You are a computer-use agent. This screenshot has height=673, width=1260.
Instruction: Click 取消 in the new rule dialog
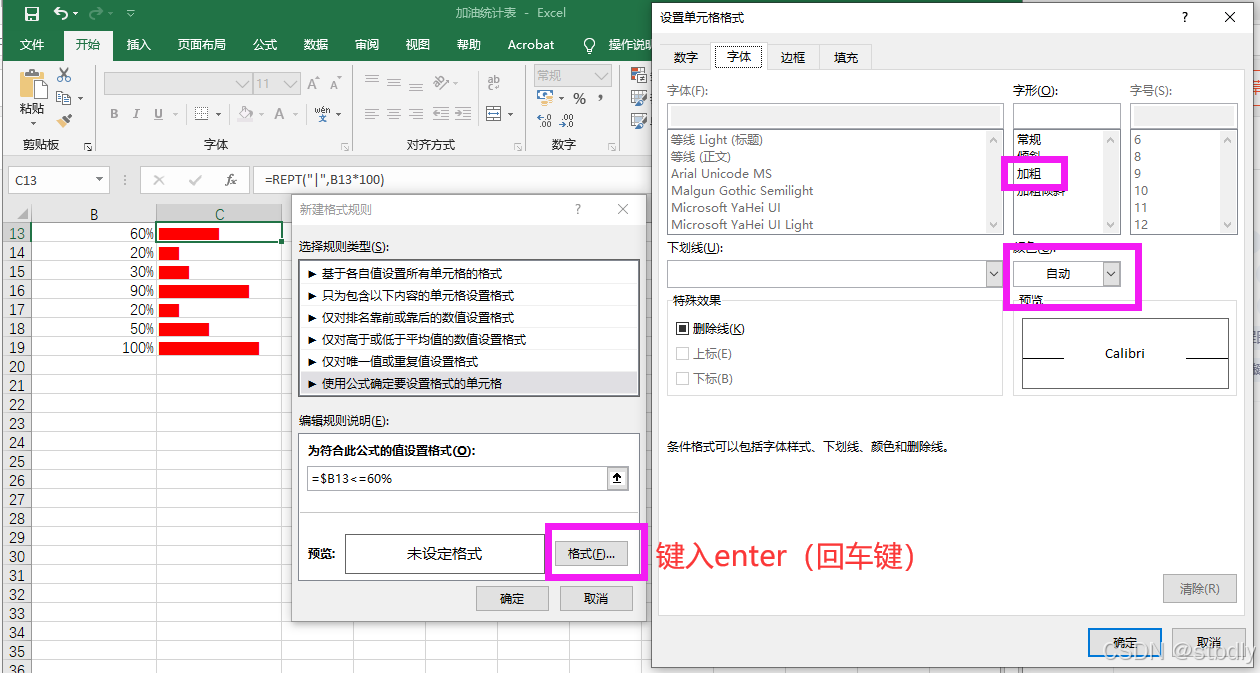coord(596,598)
